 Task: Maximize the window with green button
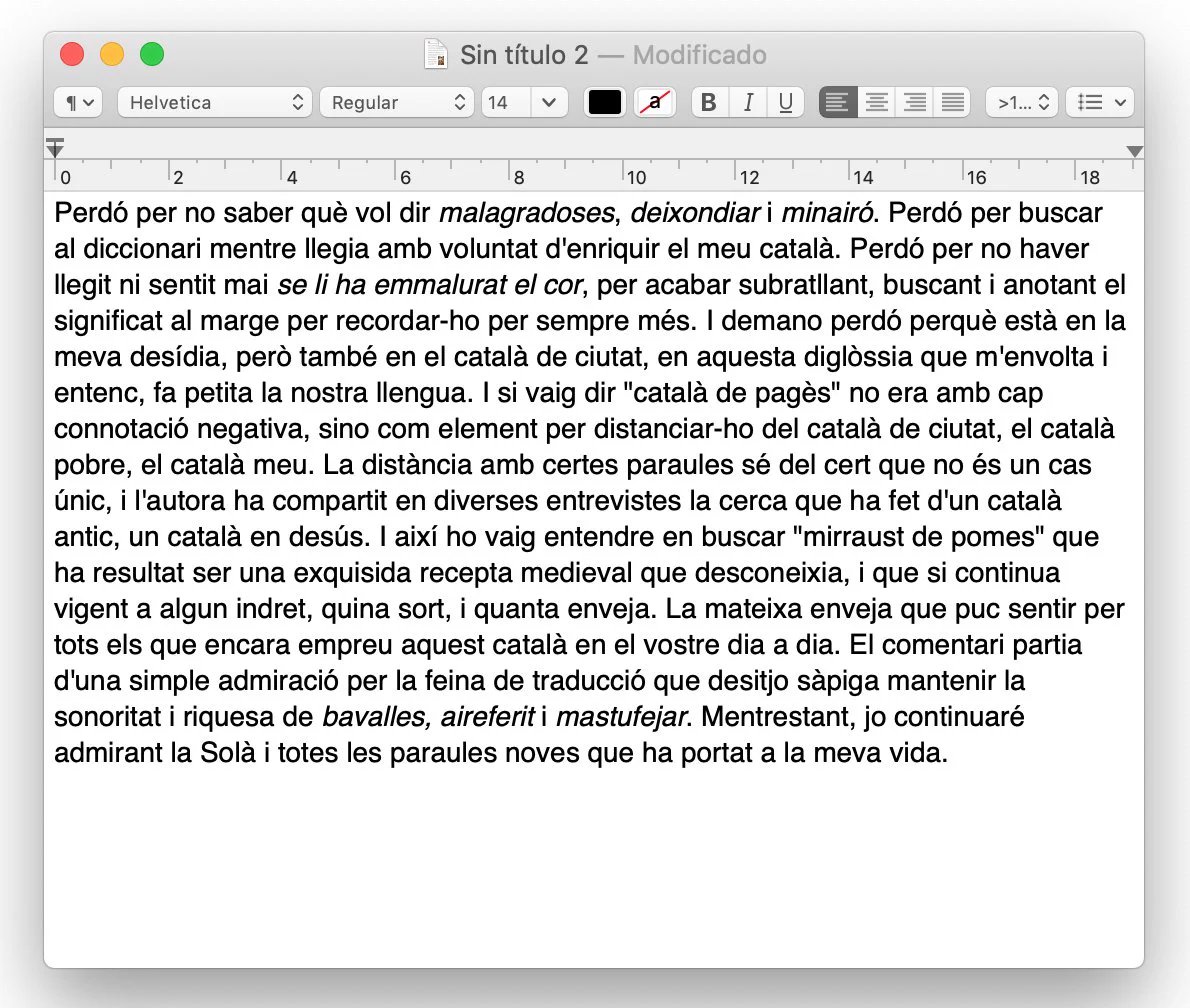152,55
